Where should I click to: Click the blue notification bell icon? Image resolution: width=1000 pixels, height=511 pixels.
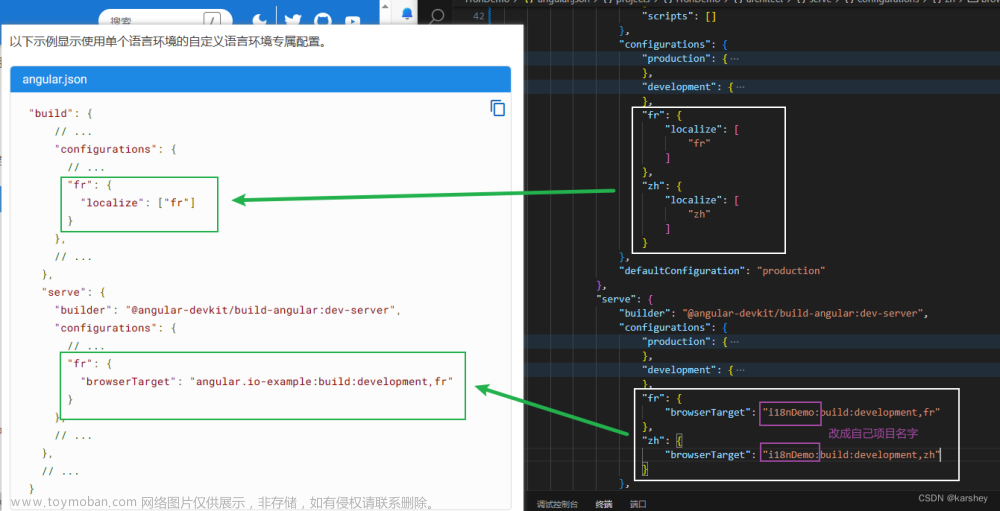click(x=406, y=12)
